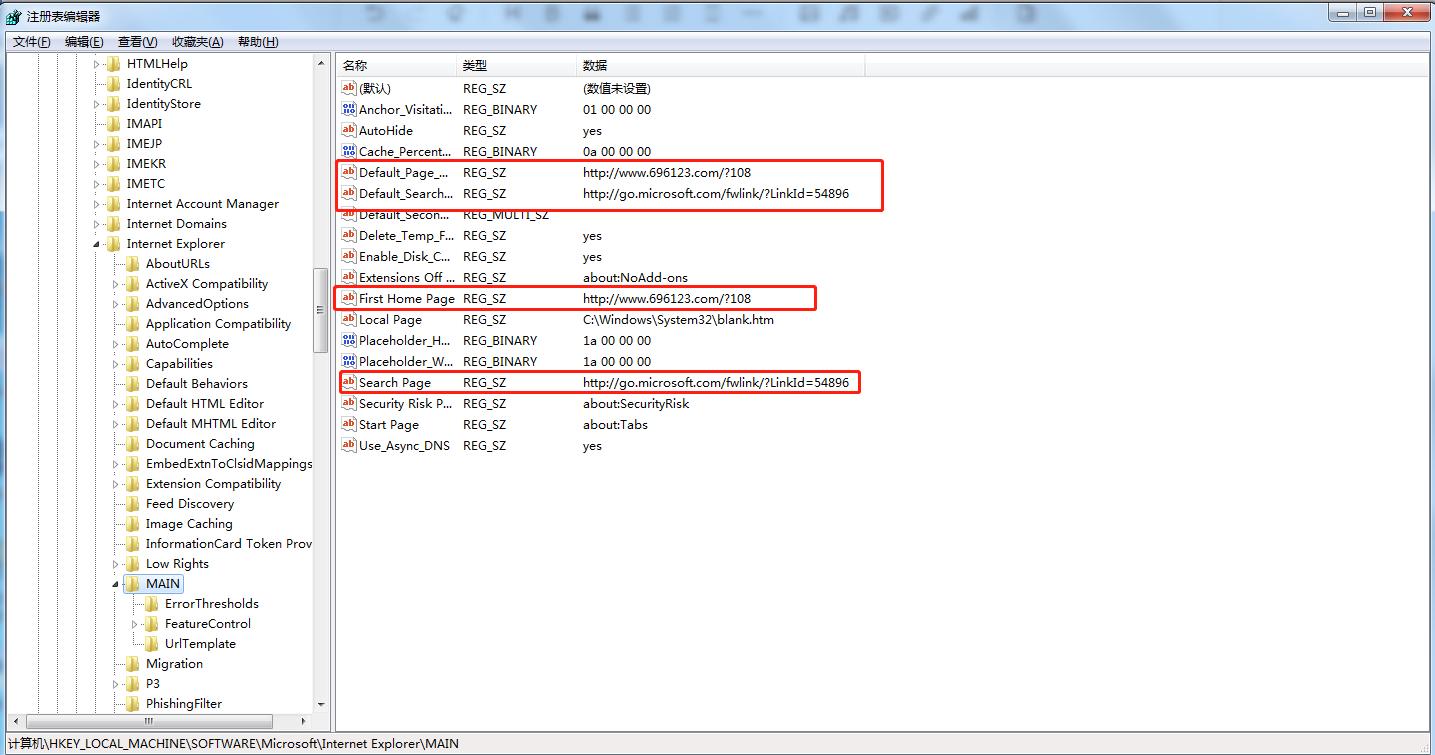1435x755 pixels.
Task: Click the AutoComplete folder icon
Action: click(x=132, y=343)
